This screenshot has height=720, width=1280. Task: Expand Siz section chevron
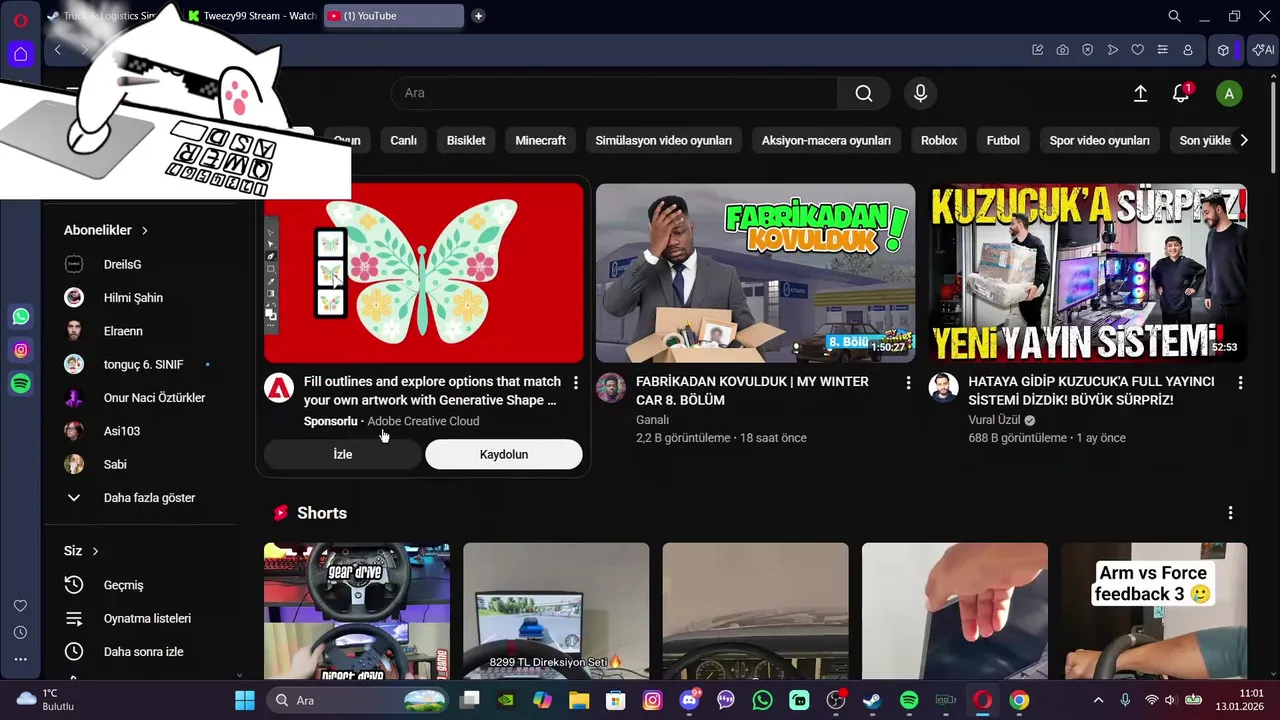95,551
